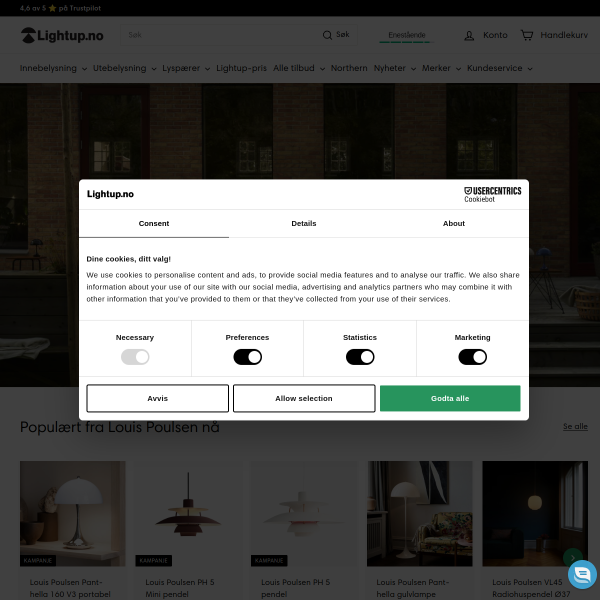This screenshot has height=600, width=600.
Task: Click the 'Populært fra Louis Poulsen nå' heading
Action: coord(120,427)
